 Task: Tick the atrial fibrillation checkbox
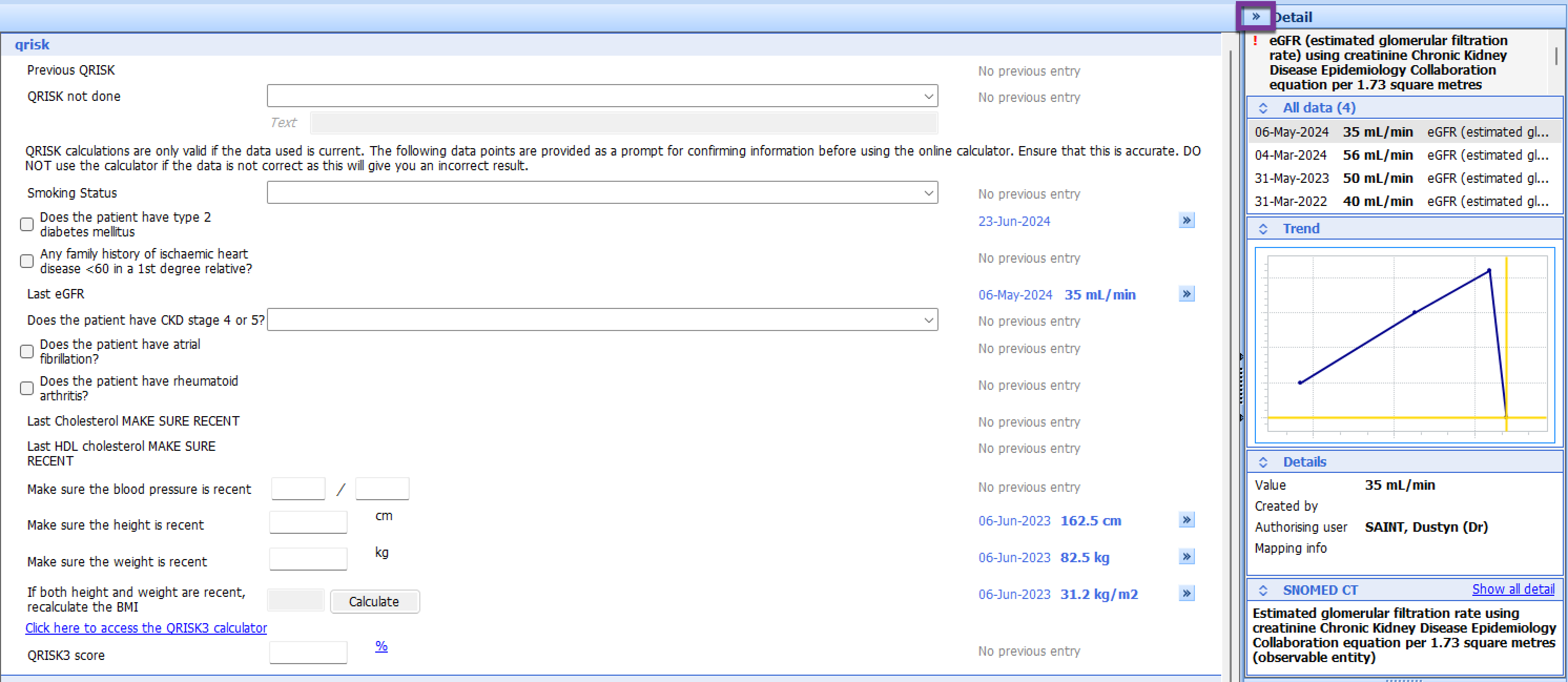click(x=27, y=352)
